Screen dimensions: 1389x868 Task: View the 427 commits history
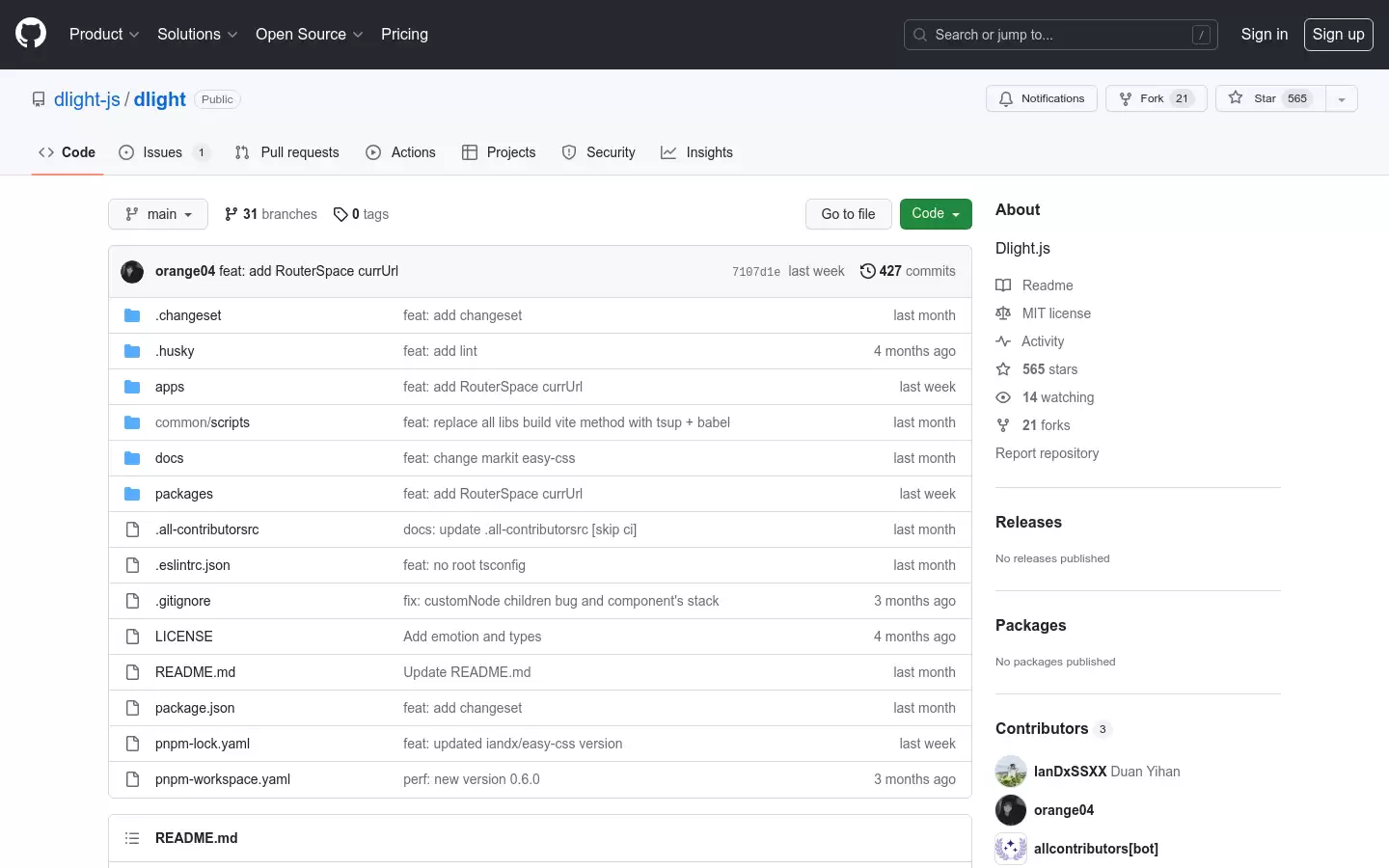908,271
